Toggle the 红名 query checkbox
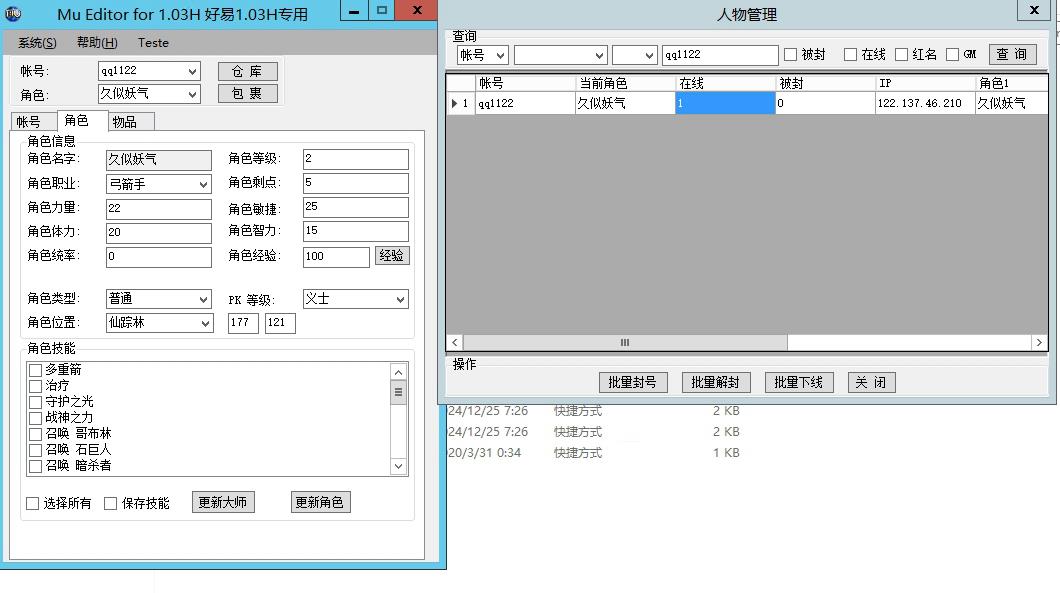Viewport: 1060px width, 593px height. (x=901, y=55)
